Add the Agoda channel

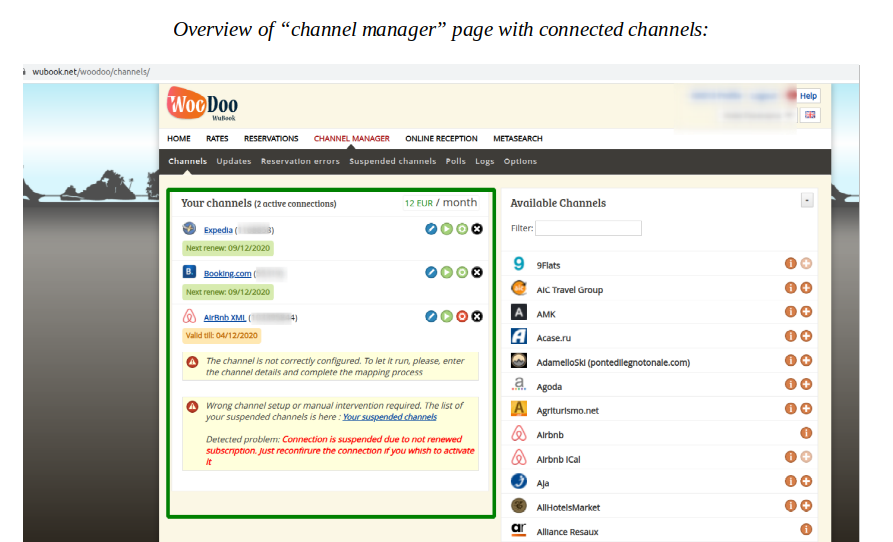coord(806,384)
